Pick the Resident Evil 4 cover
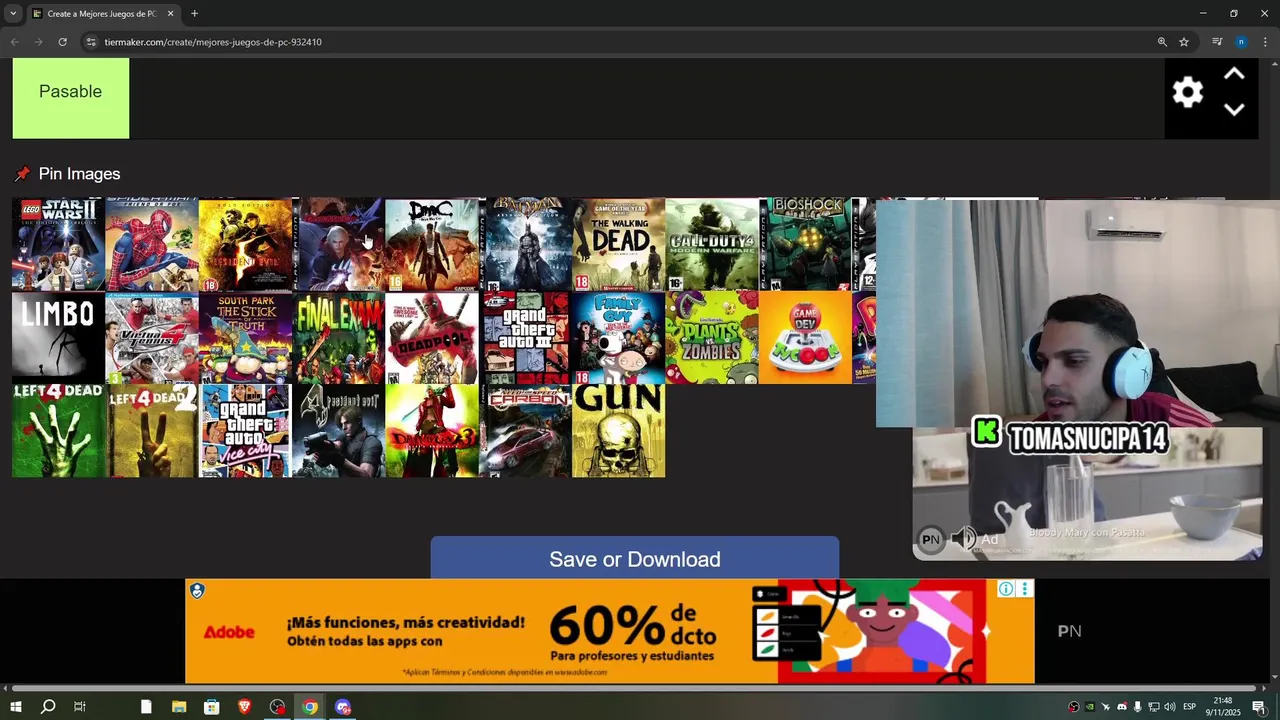Image resolution: width=1280 pixels, height=720 pixels. [x=338, y=431]
